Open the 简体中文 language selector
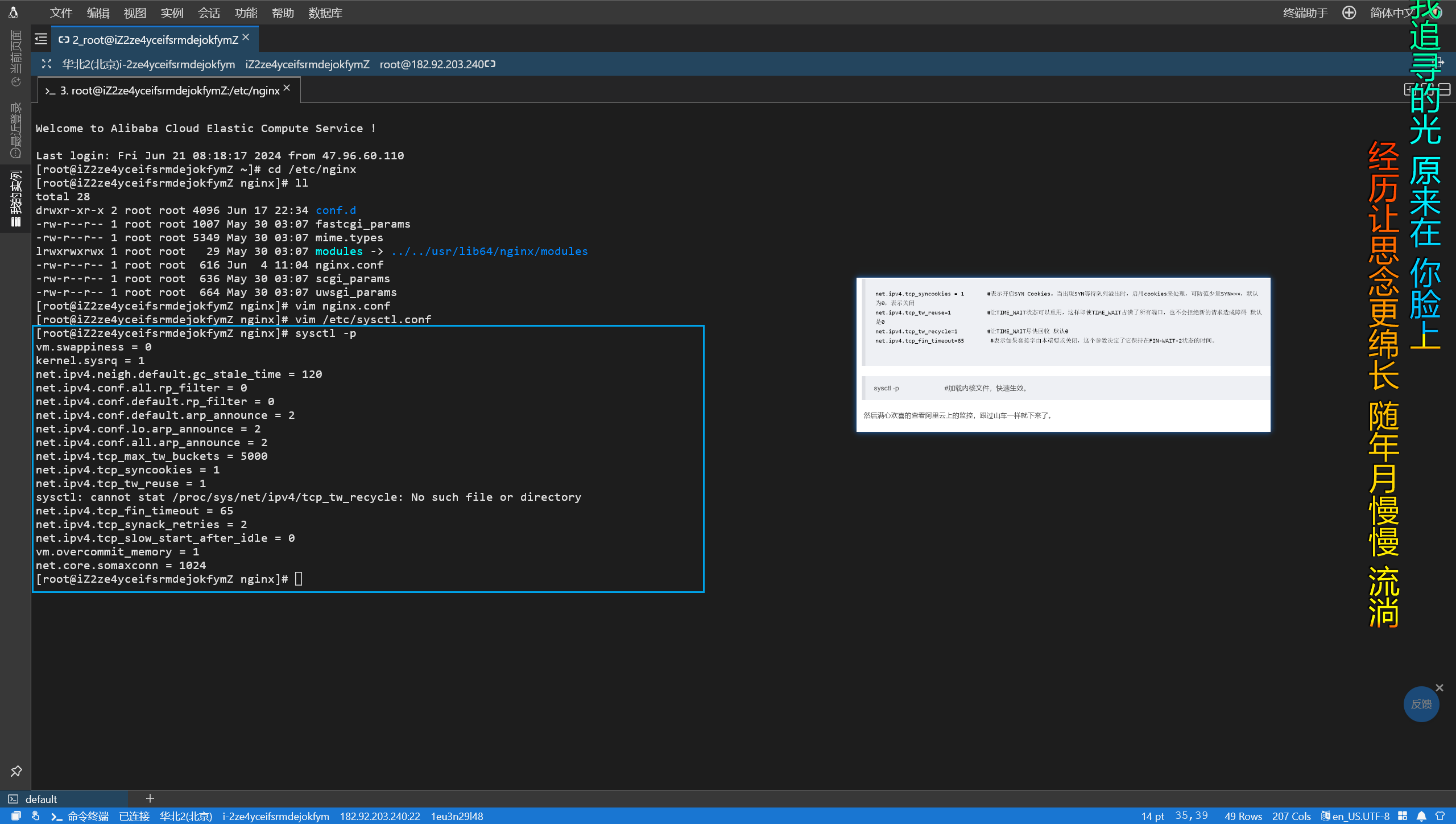The image size is (1456, 824). 1393,13
